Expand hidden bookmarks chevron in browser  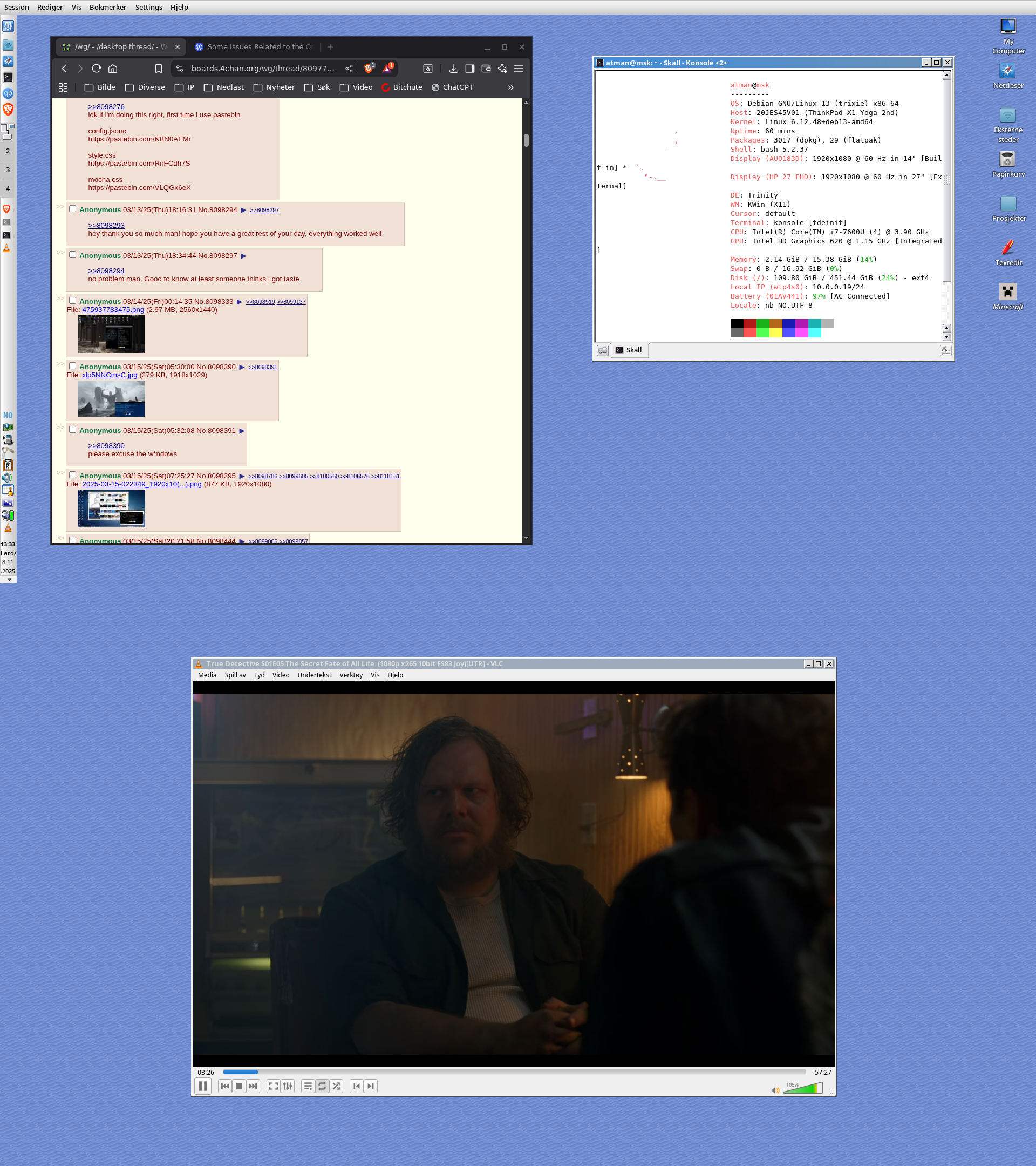point(511,87)
